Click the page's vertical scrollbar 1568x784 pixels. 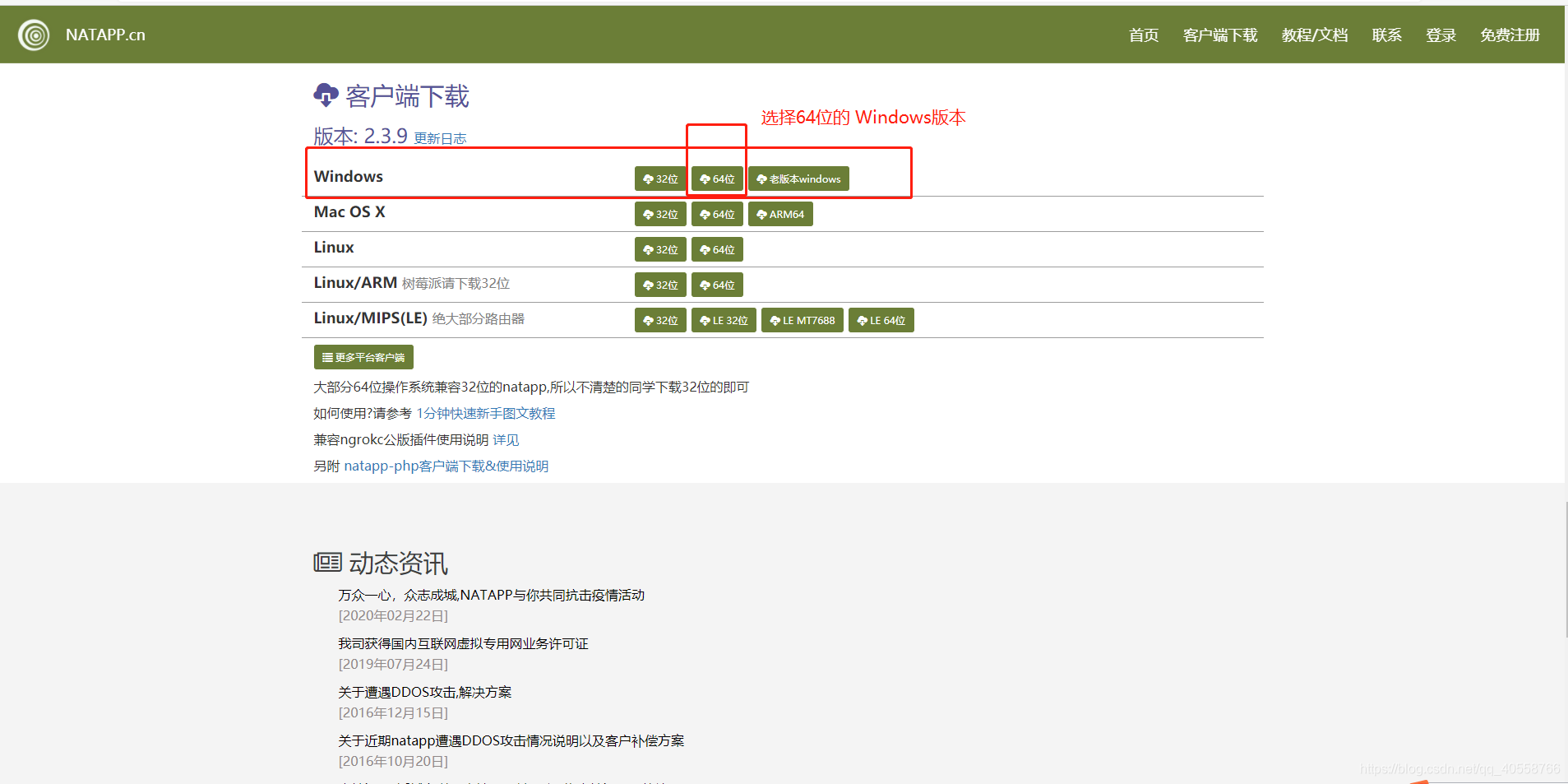(x=1566, y=569)
